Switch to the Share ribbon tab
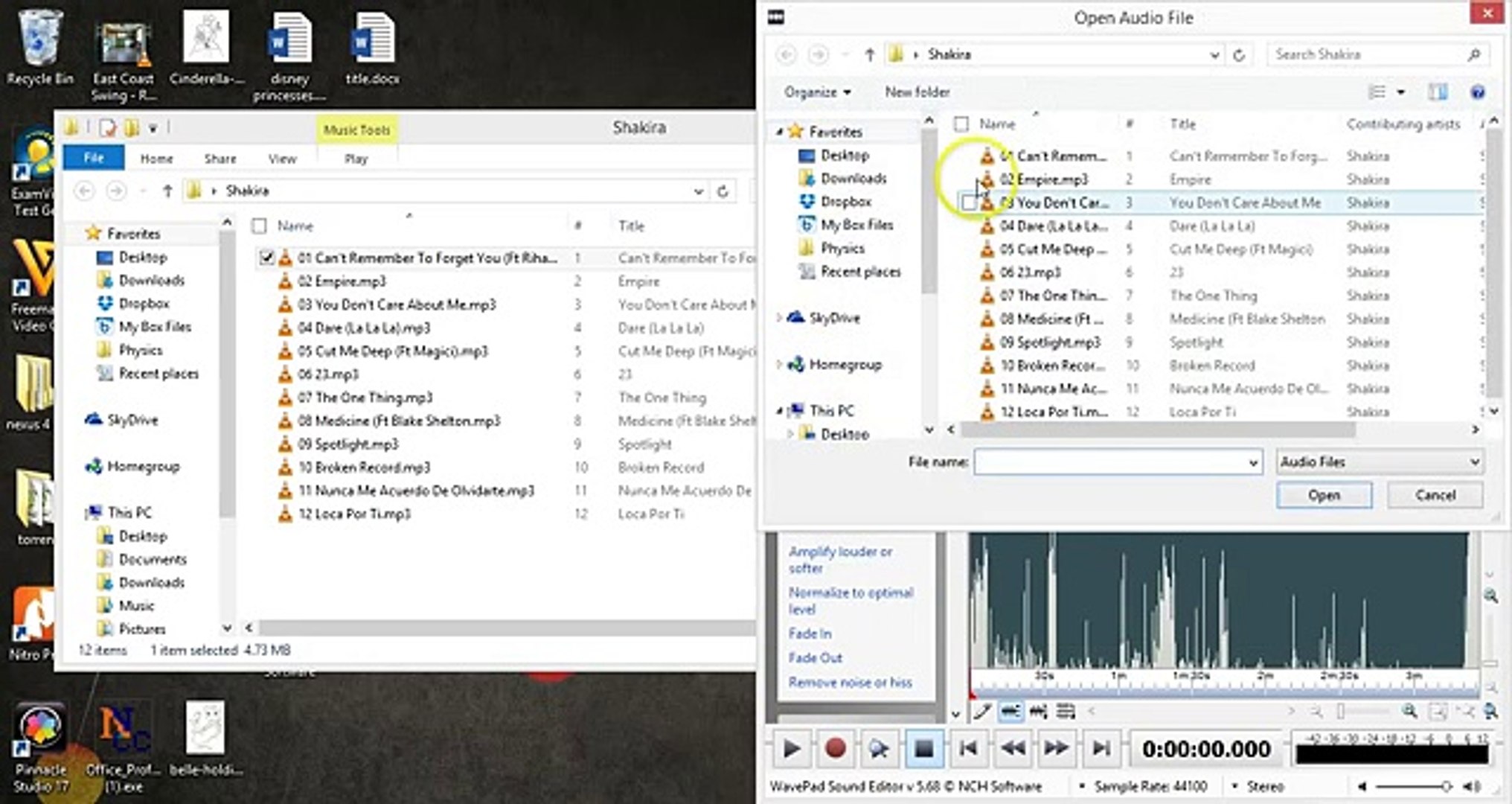 pos(220,159)
